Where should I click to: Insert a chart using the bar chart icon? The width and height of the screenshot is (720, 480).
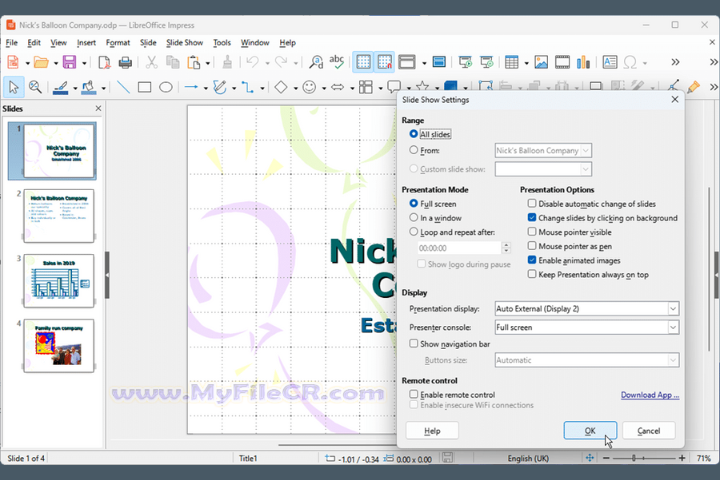coord(583,62)
